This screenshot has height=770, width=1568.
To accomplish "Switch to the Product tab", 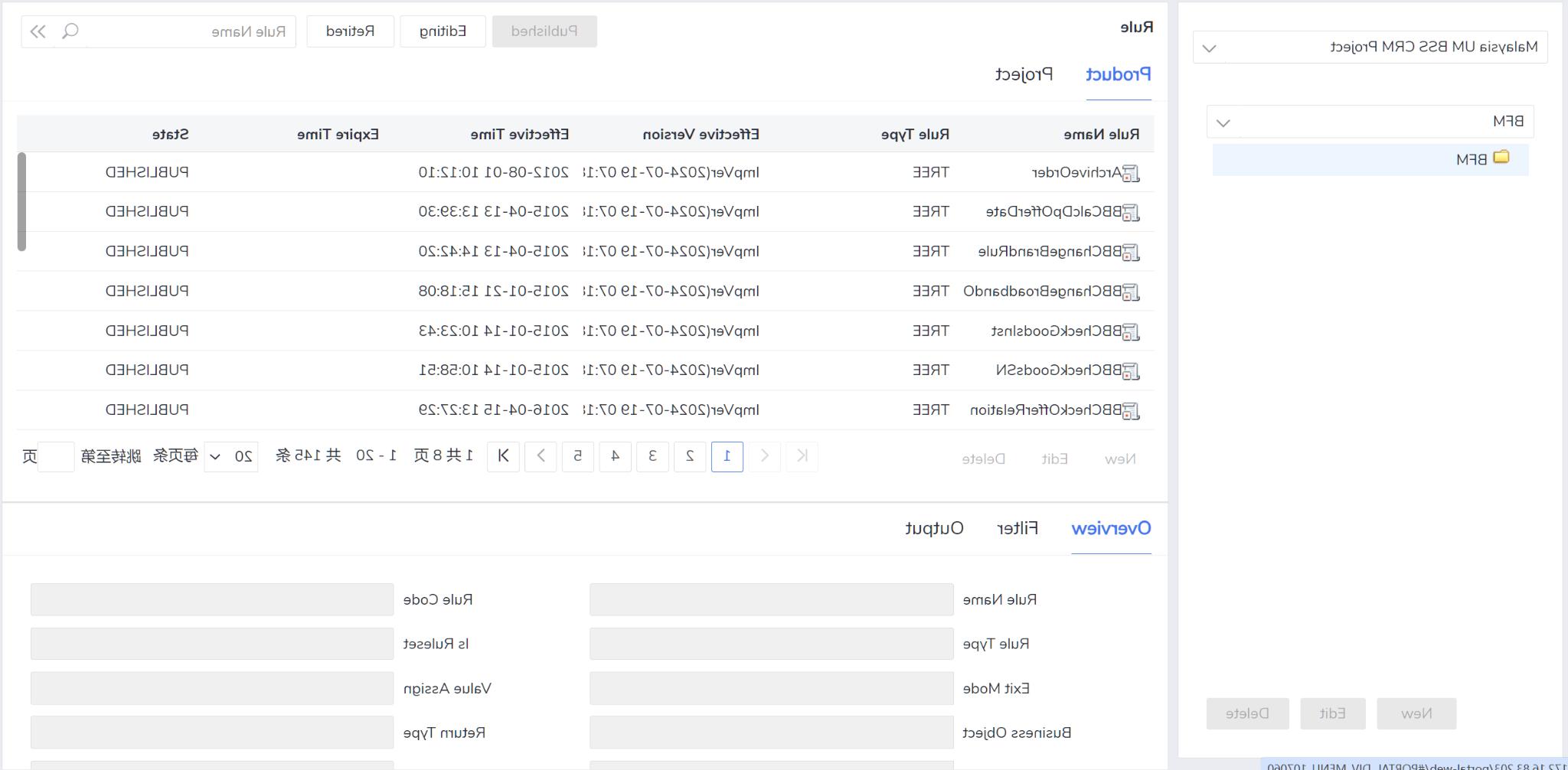I will tap(1119, 75).
